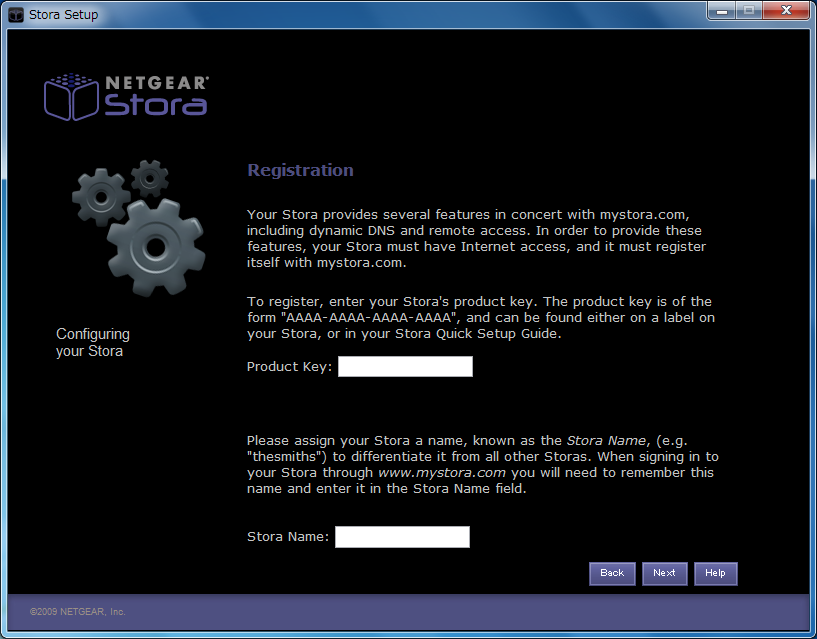Click the "Stora Name:" label
Image resolution: width=817 pixels, height=639 pixels.
[x=288, y=537]
